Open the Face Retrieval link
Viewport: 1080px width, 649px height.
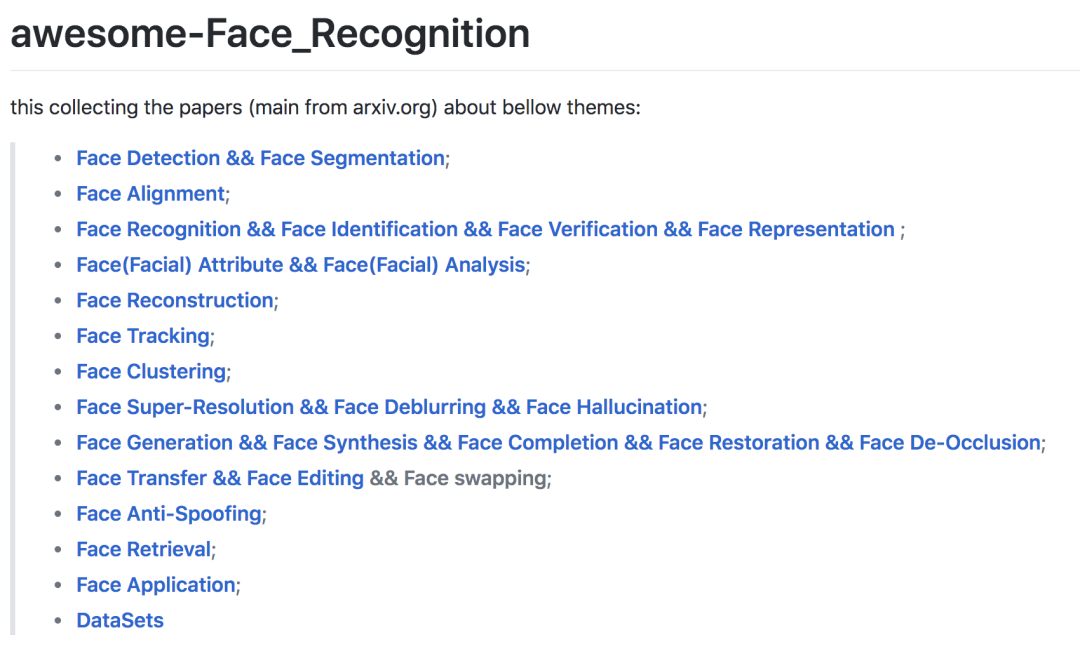point(144,550)
